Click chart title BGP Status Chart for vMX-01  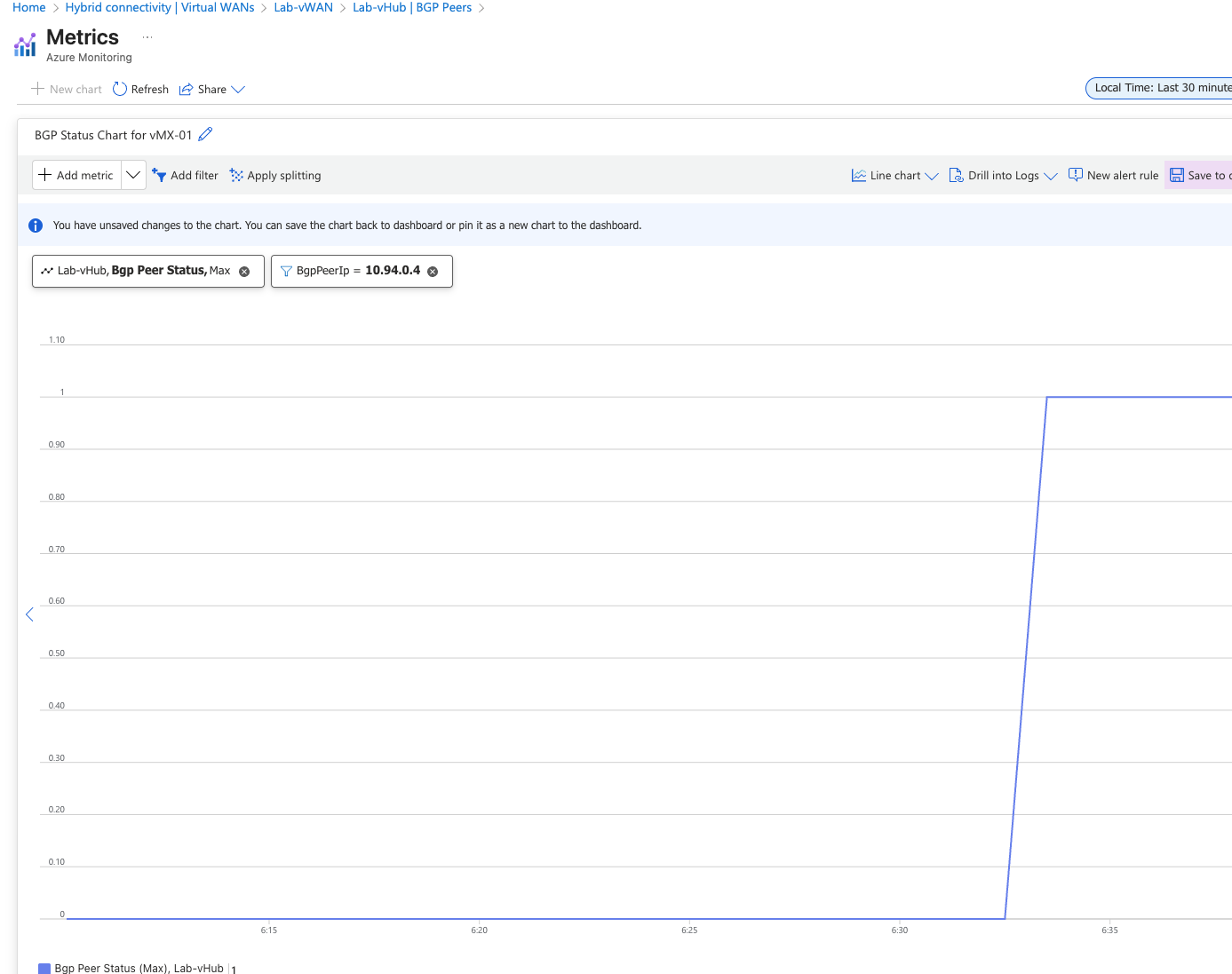[113, 135]
